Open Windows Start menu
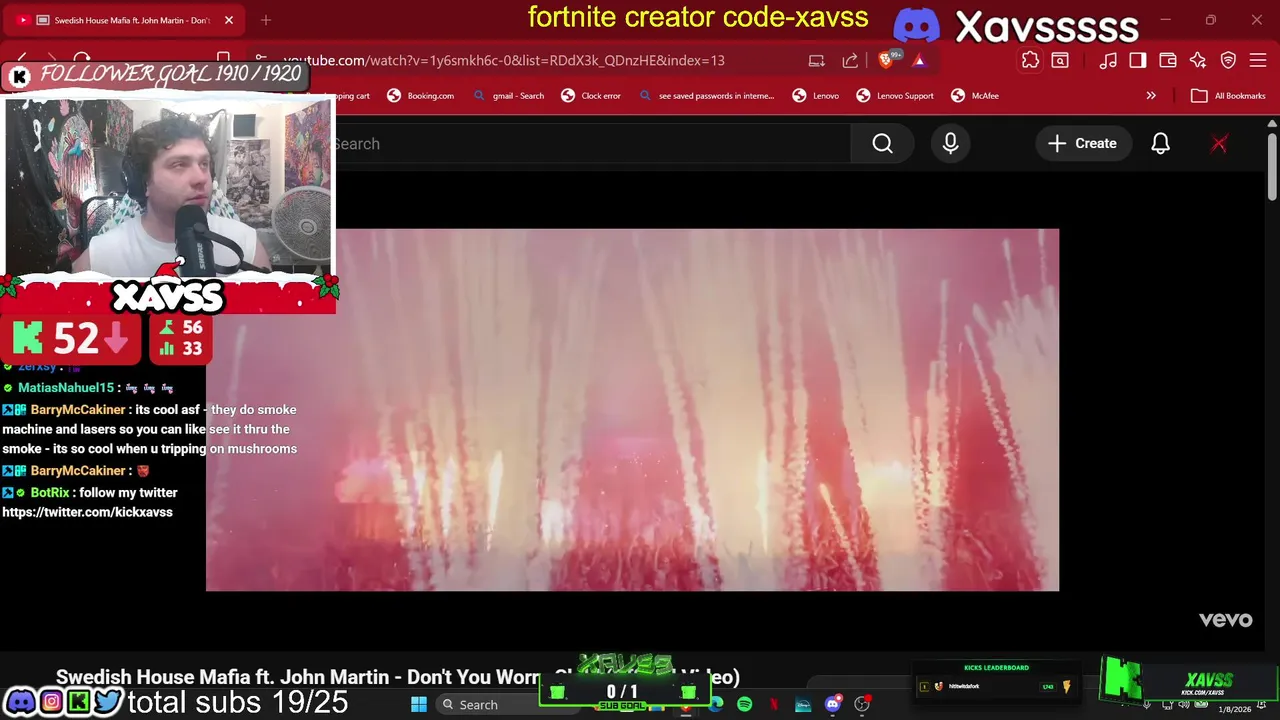This screenshot has width=1280, height=720. [419, 705]
